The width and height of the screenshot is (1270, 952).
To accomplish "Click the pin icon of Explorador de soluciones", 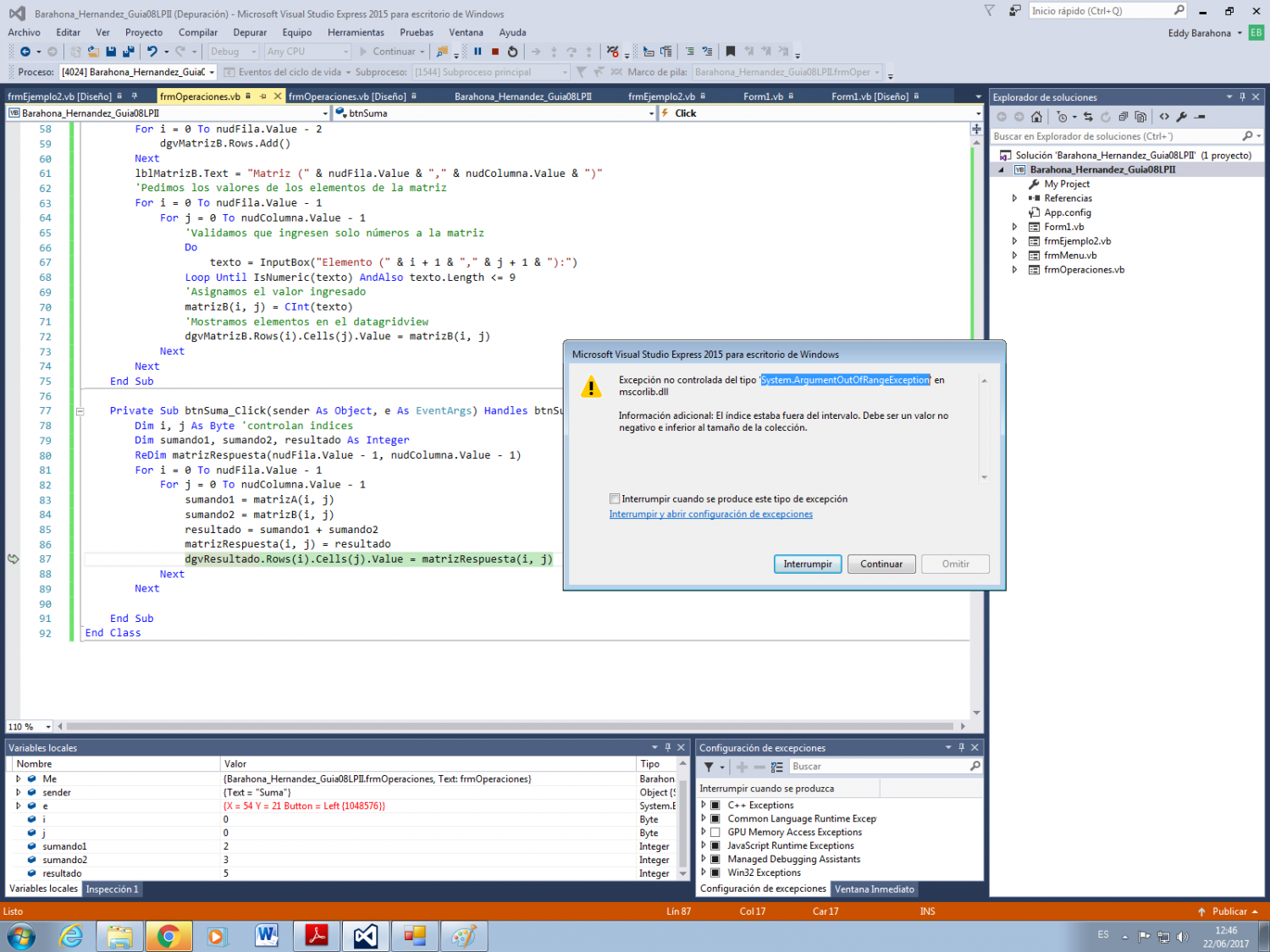I will [1242, 96].
